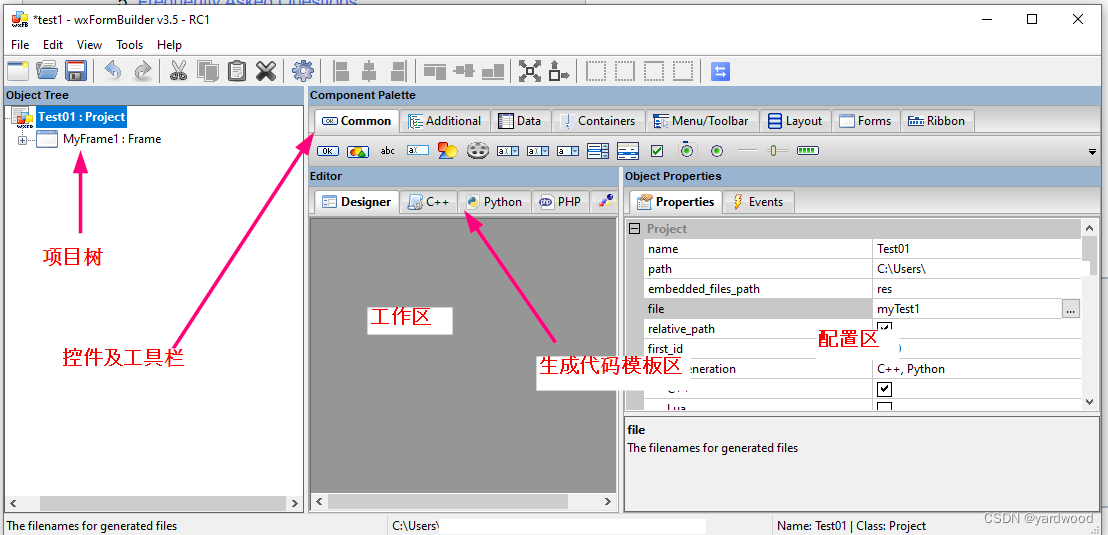Select the wxBitmapButton palette icon
Screen dimensions: 1108x535
358,151
